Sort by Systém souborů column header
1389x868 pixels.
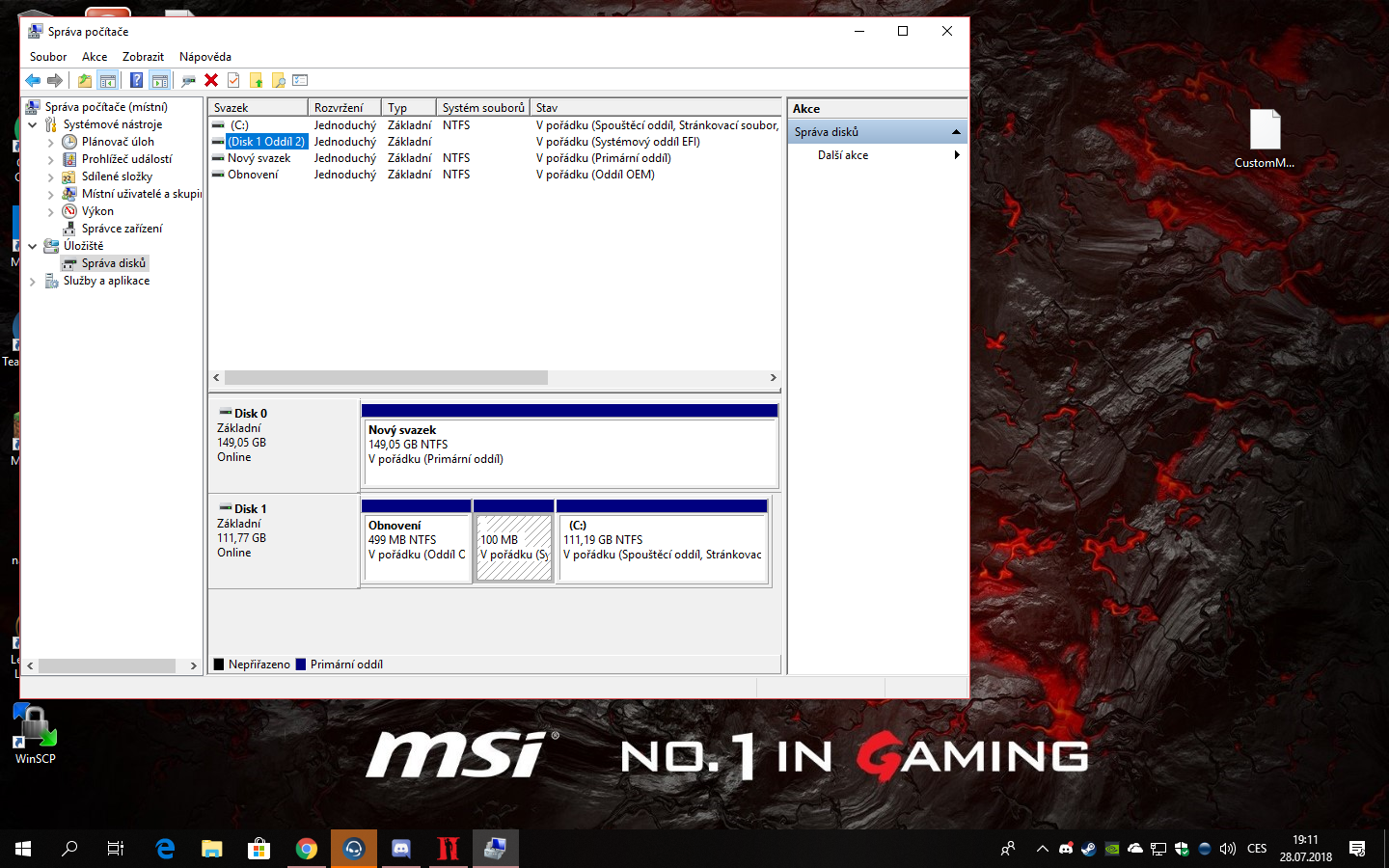483,108
